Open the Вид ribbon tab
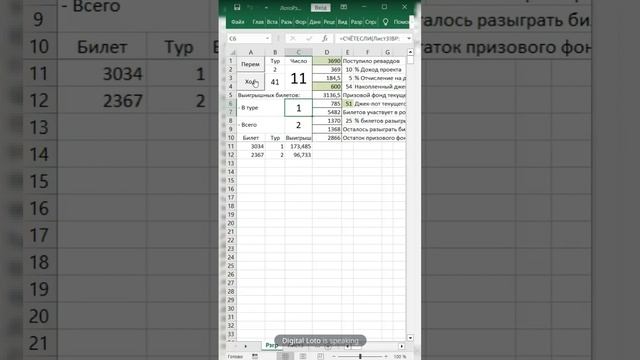This screenshot has height=360, width=640. pyautogui.click(x=342, y=22)
